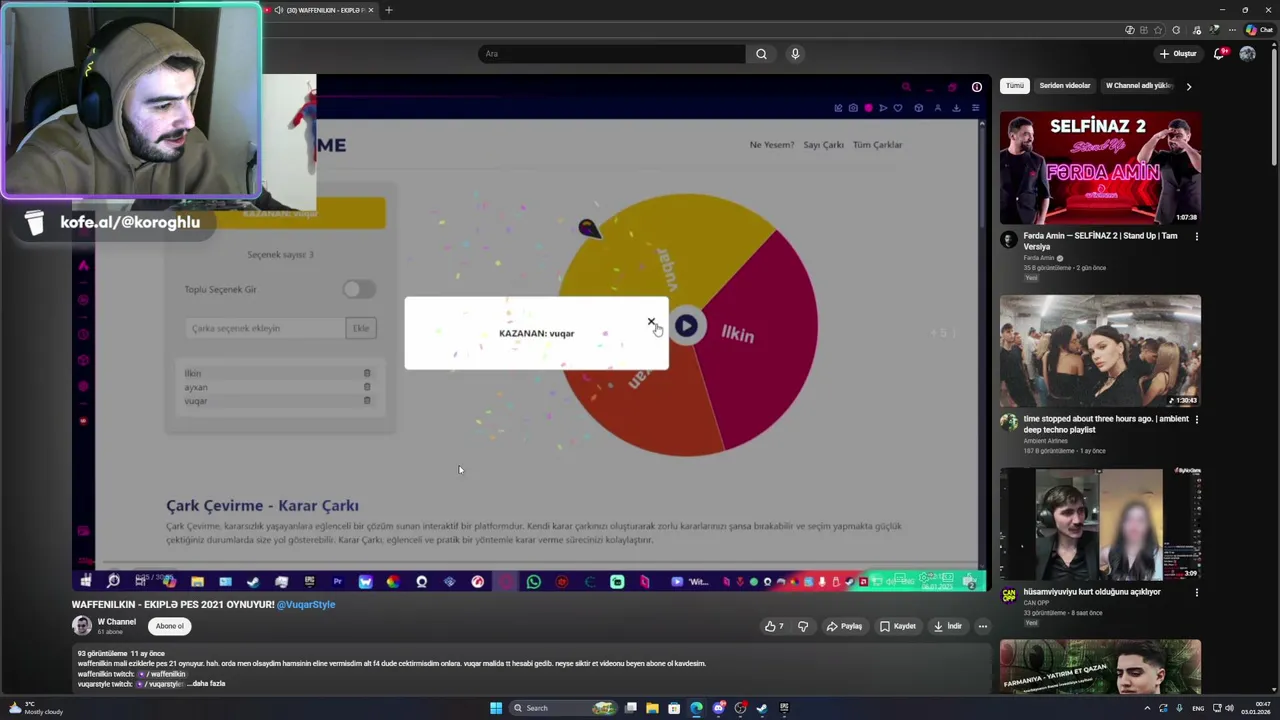Select the WAFFENILKIN browser tab

320,10
